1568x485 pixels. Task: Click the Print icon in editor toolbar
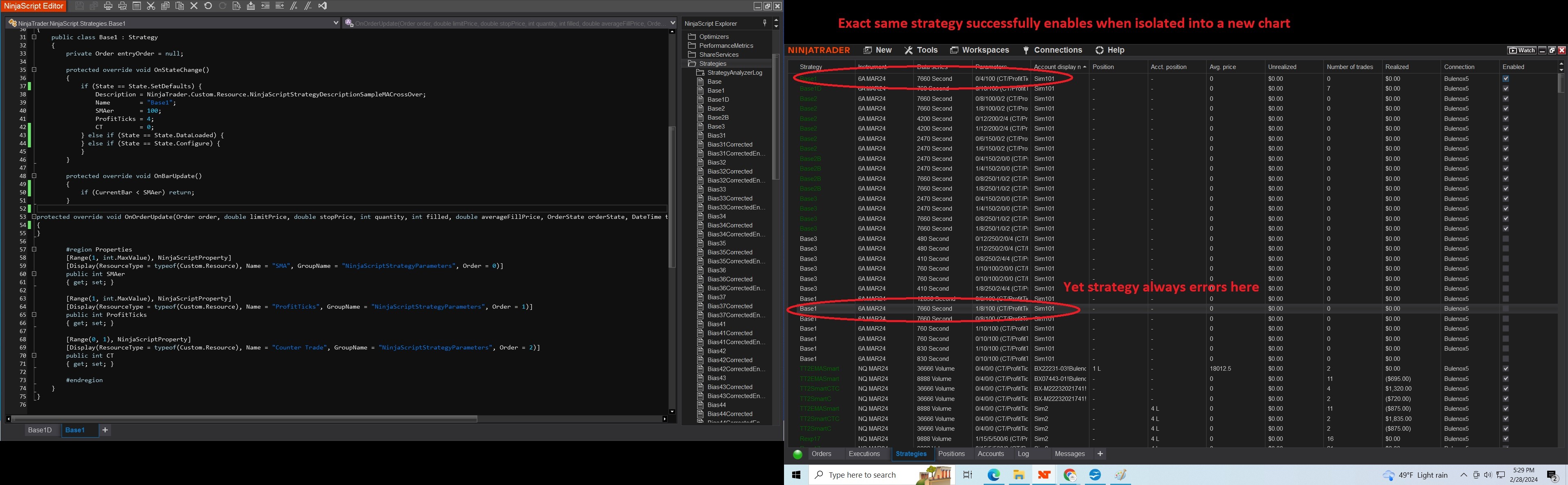108,6
